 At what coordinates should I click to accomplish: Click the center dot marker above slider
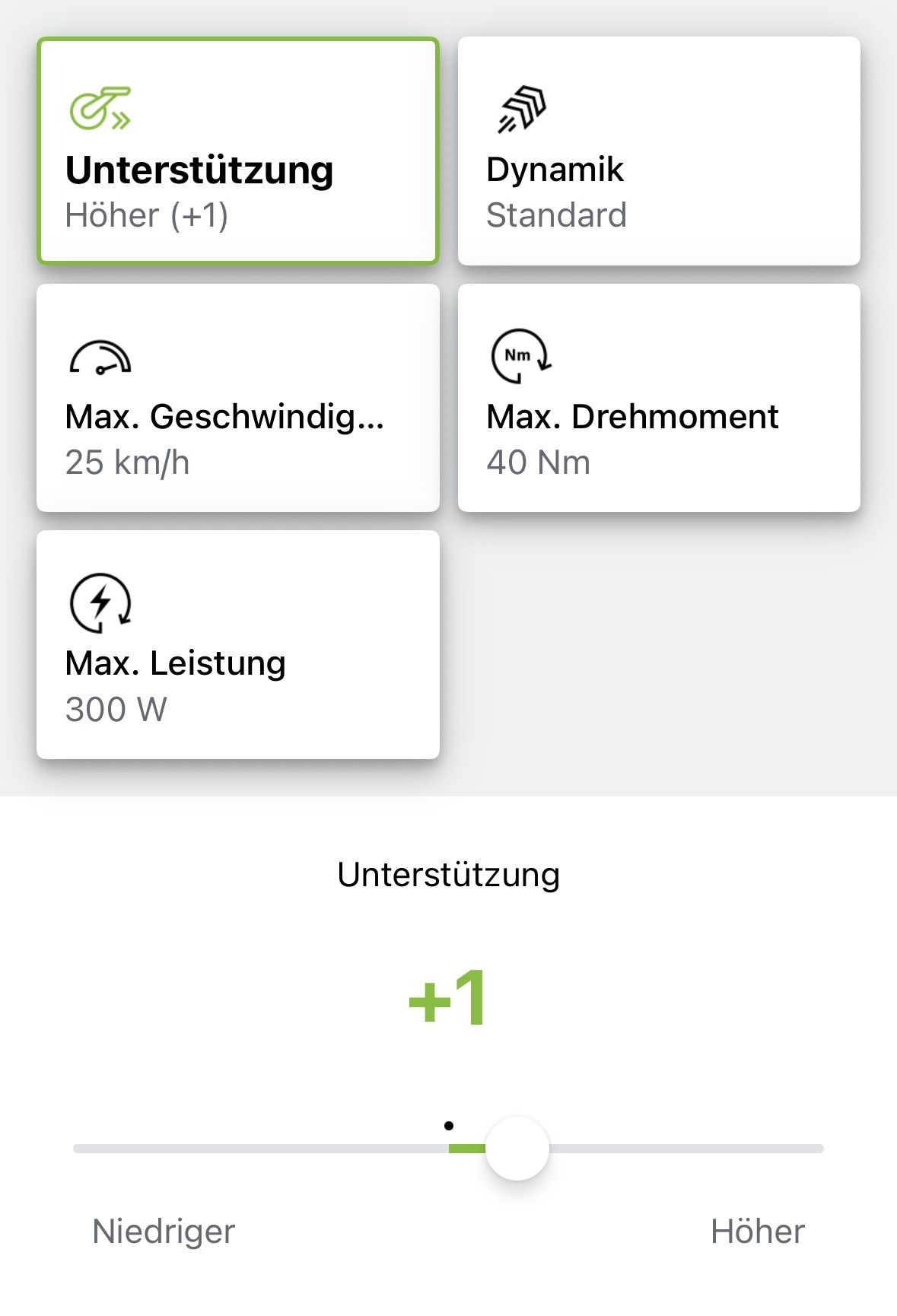point(449,1126)
